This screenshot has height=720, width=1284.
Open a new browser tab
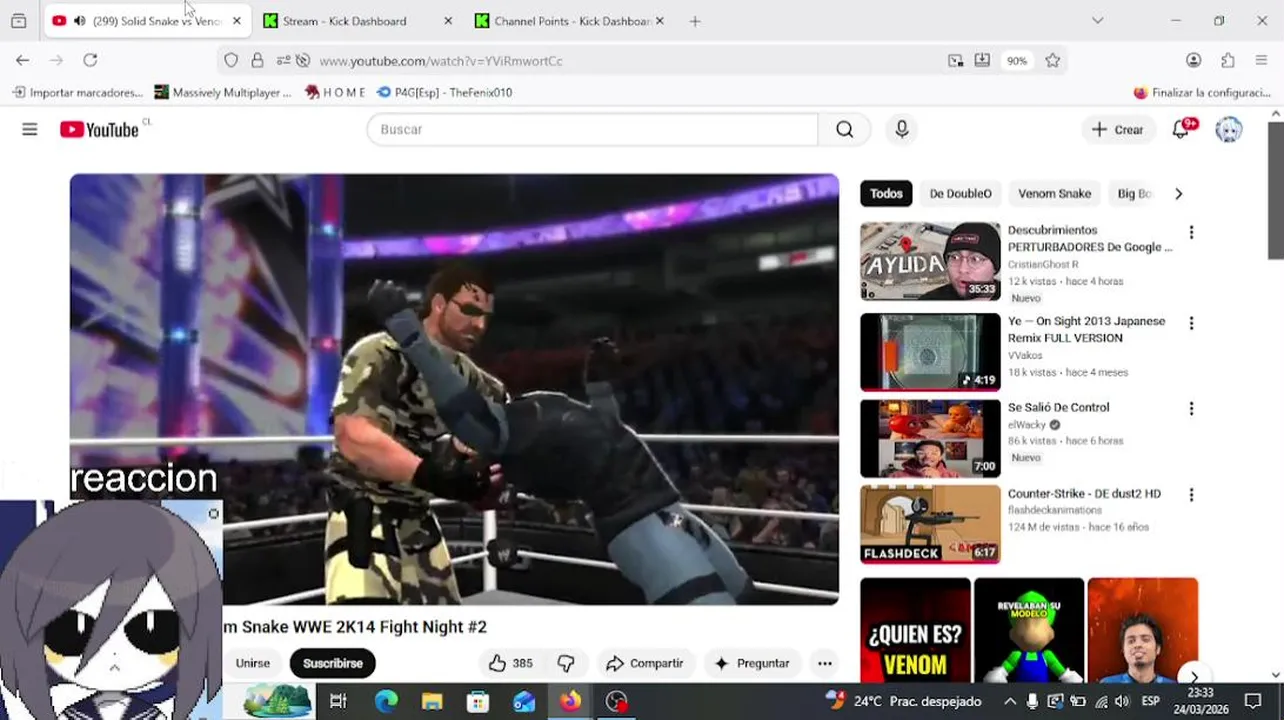click(695, 21)
